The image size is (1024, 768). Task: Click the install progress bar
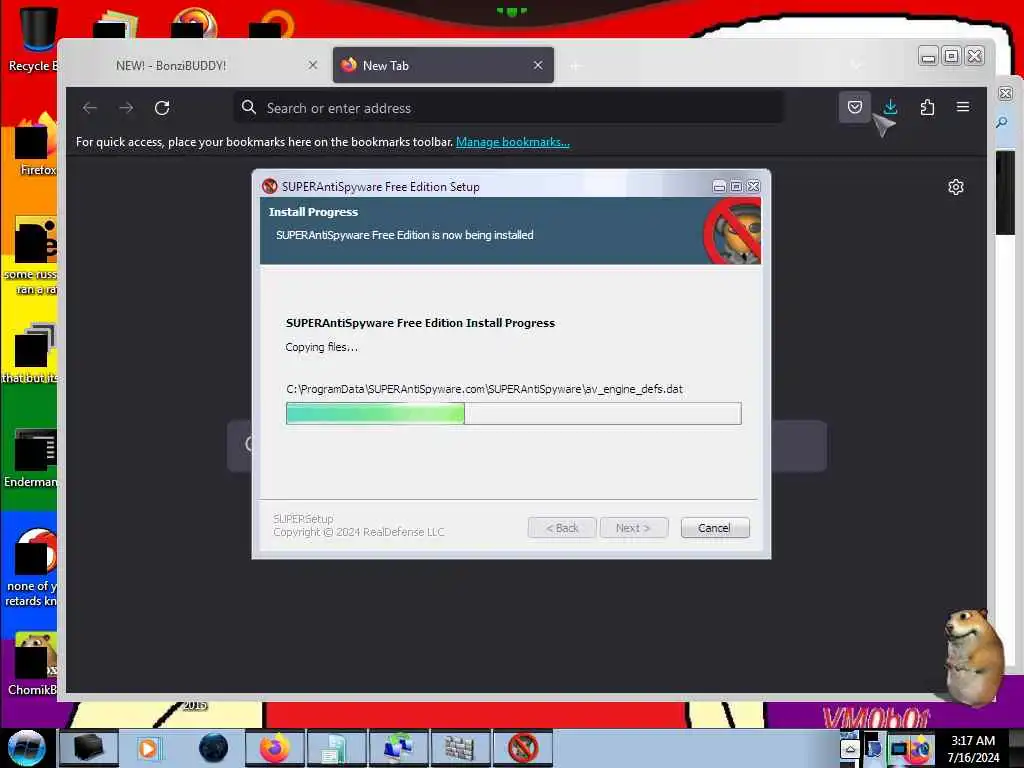[x=513, y=413]
